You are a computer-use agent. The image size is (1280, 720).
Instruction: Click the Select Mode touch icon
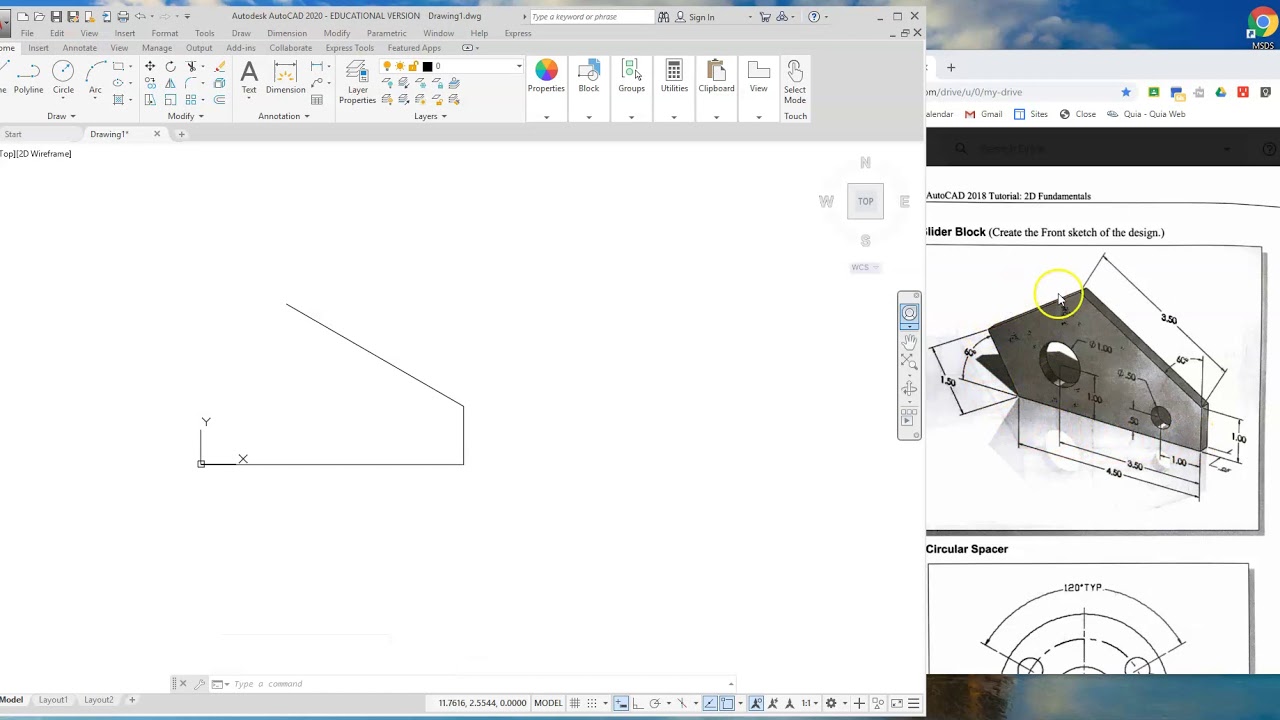pyautogui.click(x=795, y=82)
